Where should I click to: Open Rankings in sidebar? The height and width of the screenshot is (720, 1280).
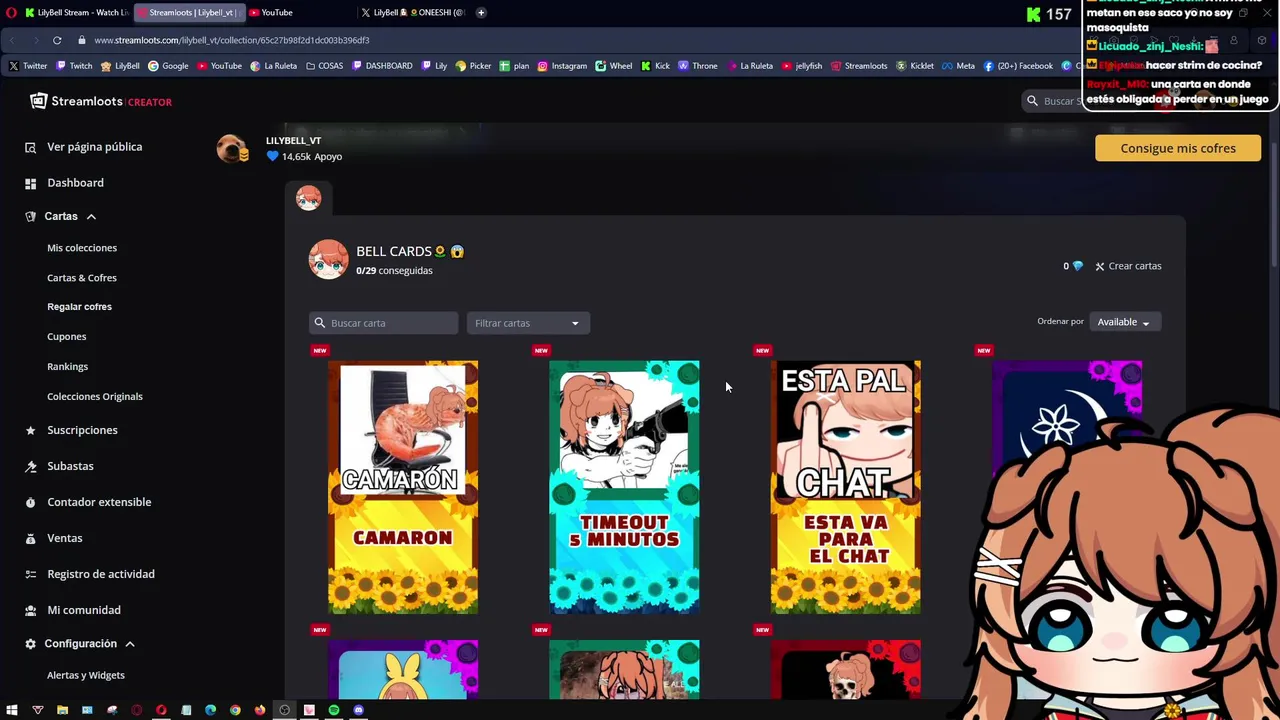(67, 367)
